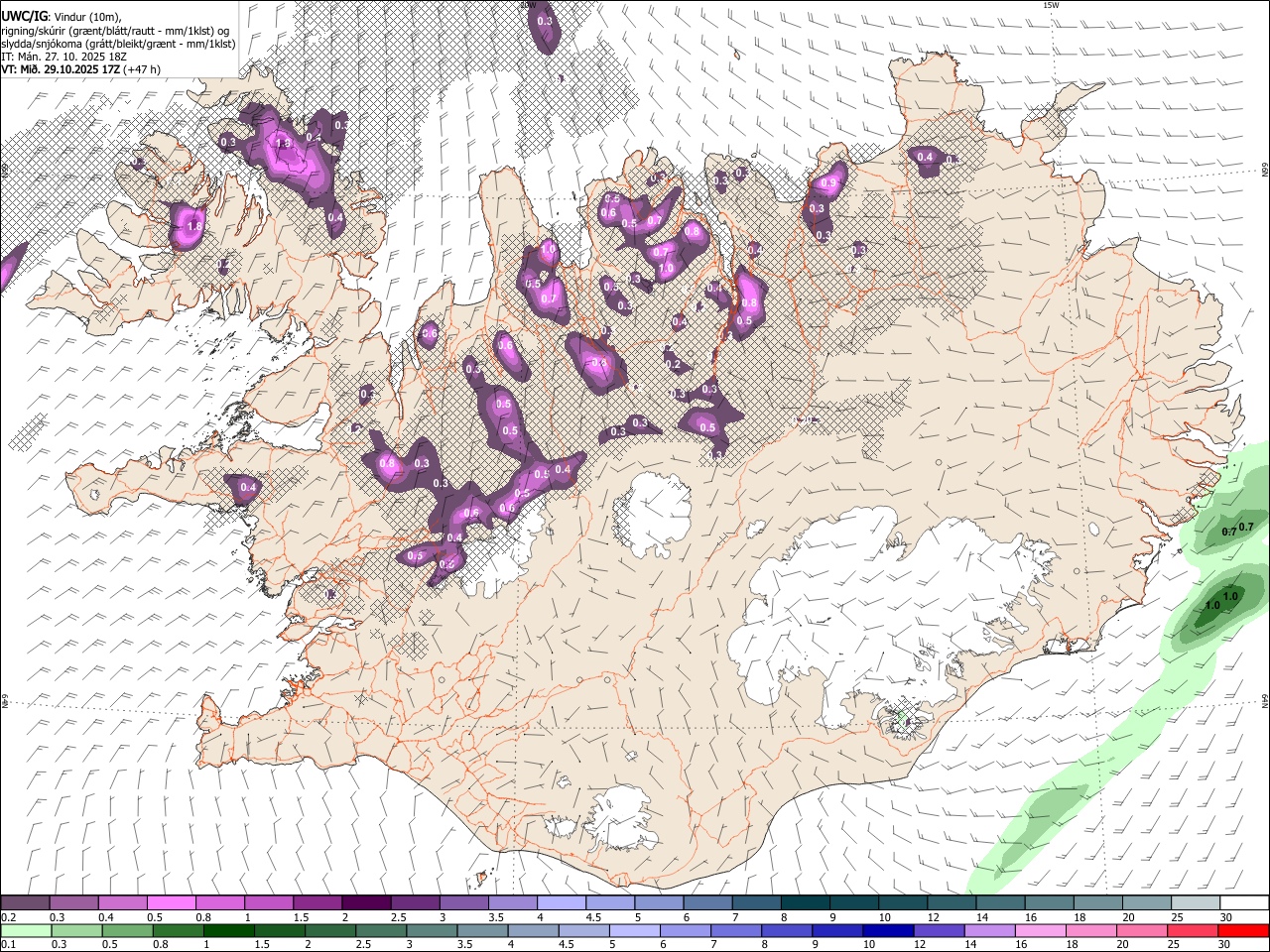This screenshot has height=952, width=1270.
Task: Click the bold UWC/IG title text
Action: tap(23, 17)
